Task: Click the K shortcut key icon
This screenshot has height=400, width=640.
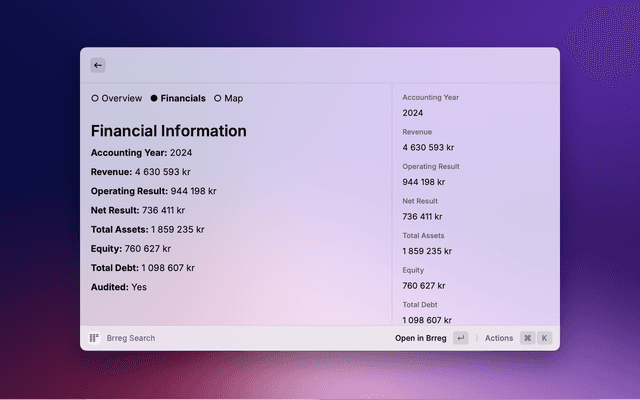Action: [x=544, y=338]
